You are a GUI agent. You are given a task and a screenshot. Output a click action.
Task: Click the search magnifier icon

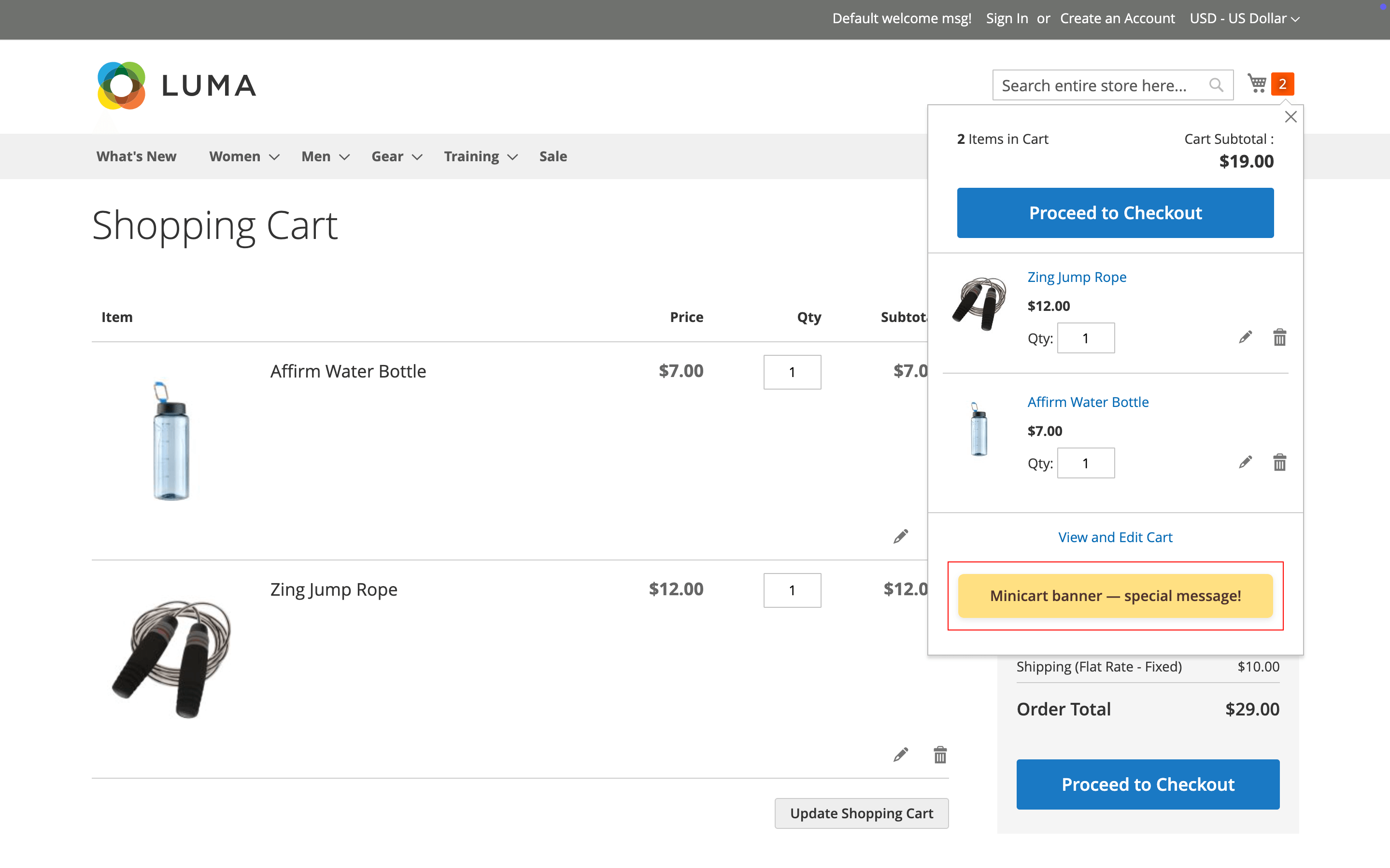(x=1216, y=84)
